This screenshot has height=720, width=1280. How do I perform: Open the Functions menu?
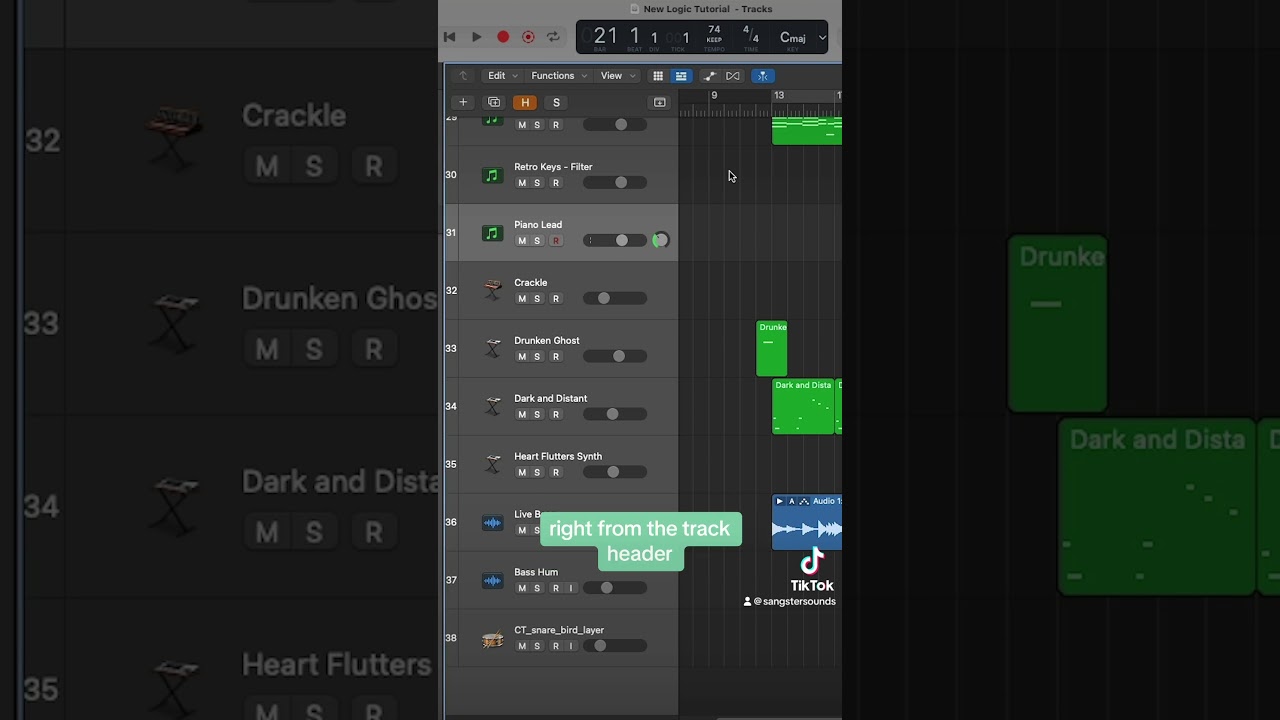click(x=558, y=76)
